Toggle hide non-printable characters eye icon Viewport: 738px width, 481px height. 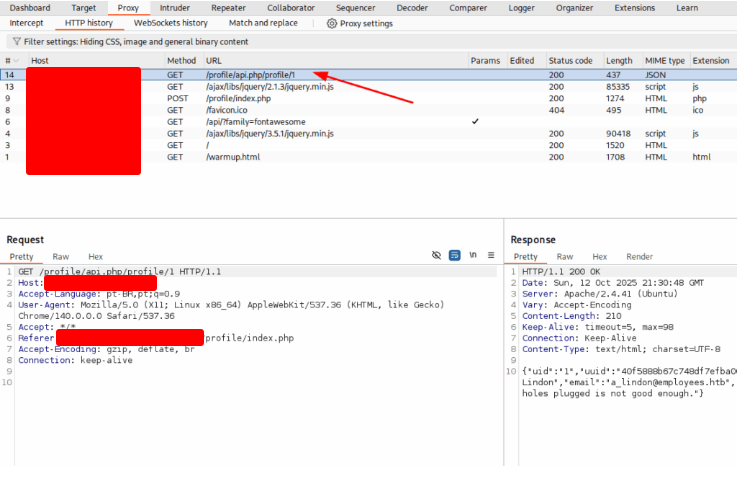436,256
